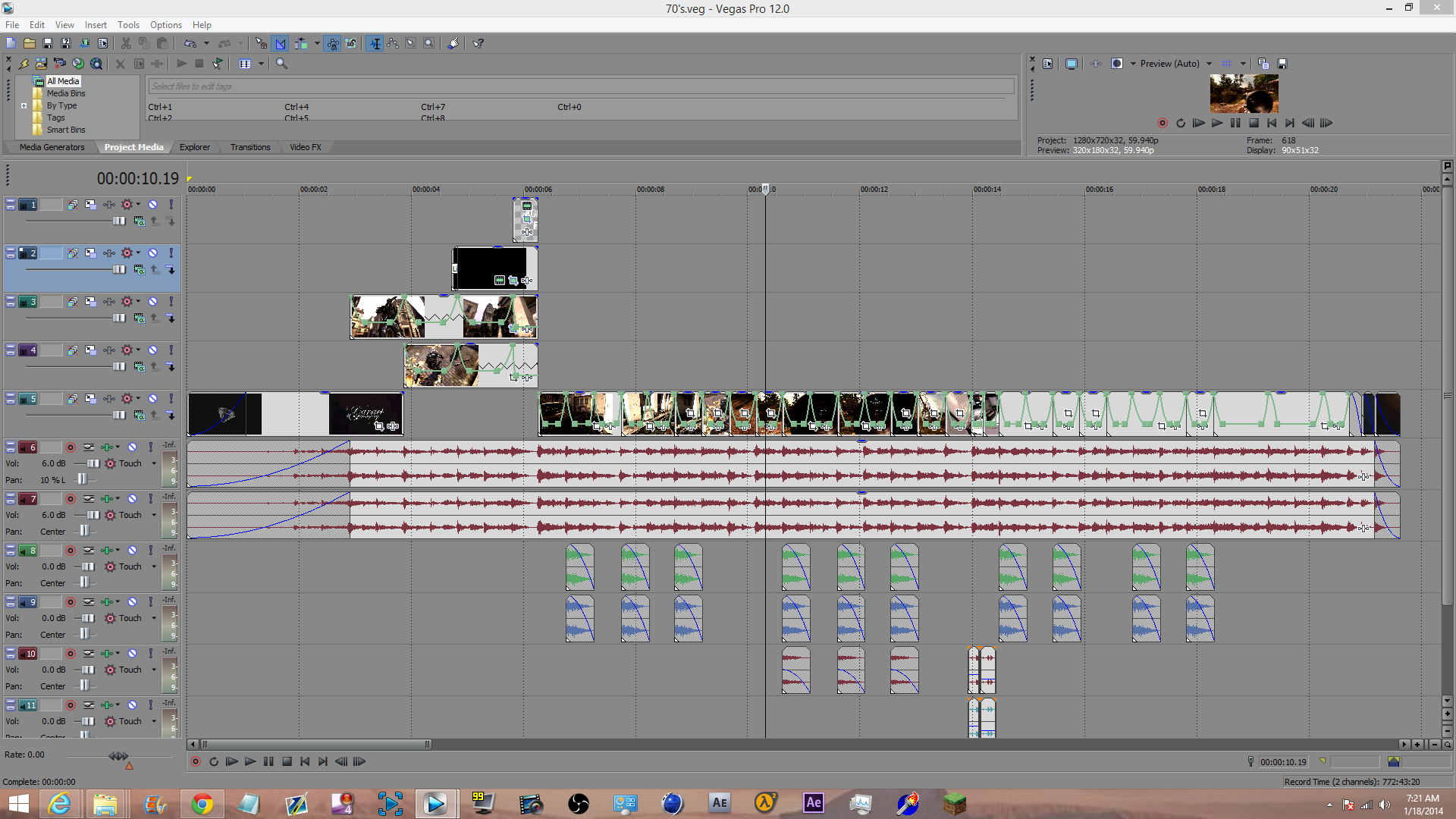Open the Insert menu
The image size is (1456, 819).
pyautogui.click(x=96, y=25)
